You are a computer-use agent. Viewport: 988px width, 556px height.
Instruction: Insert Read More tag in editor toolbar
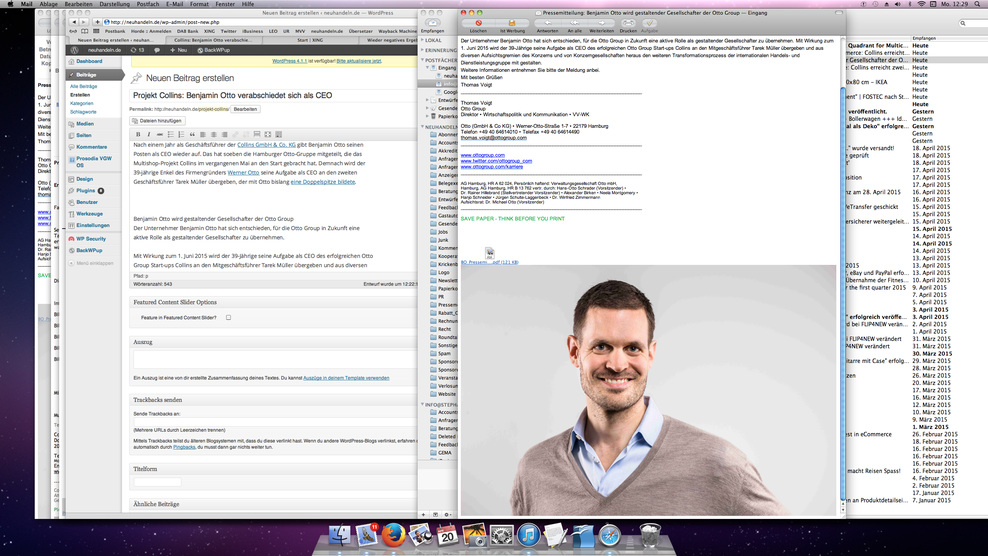pyautogui.click(x=256, y=134)
